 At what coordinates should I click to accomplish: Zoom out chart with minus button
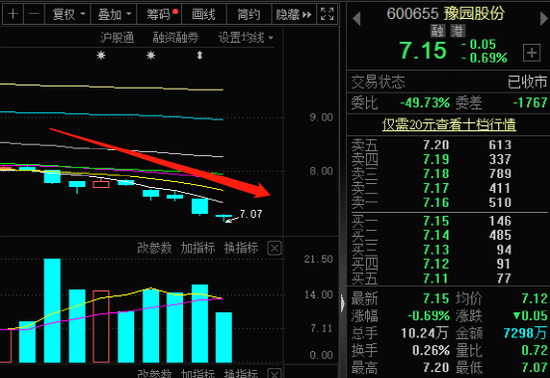(x=34, y=14)
